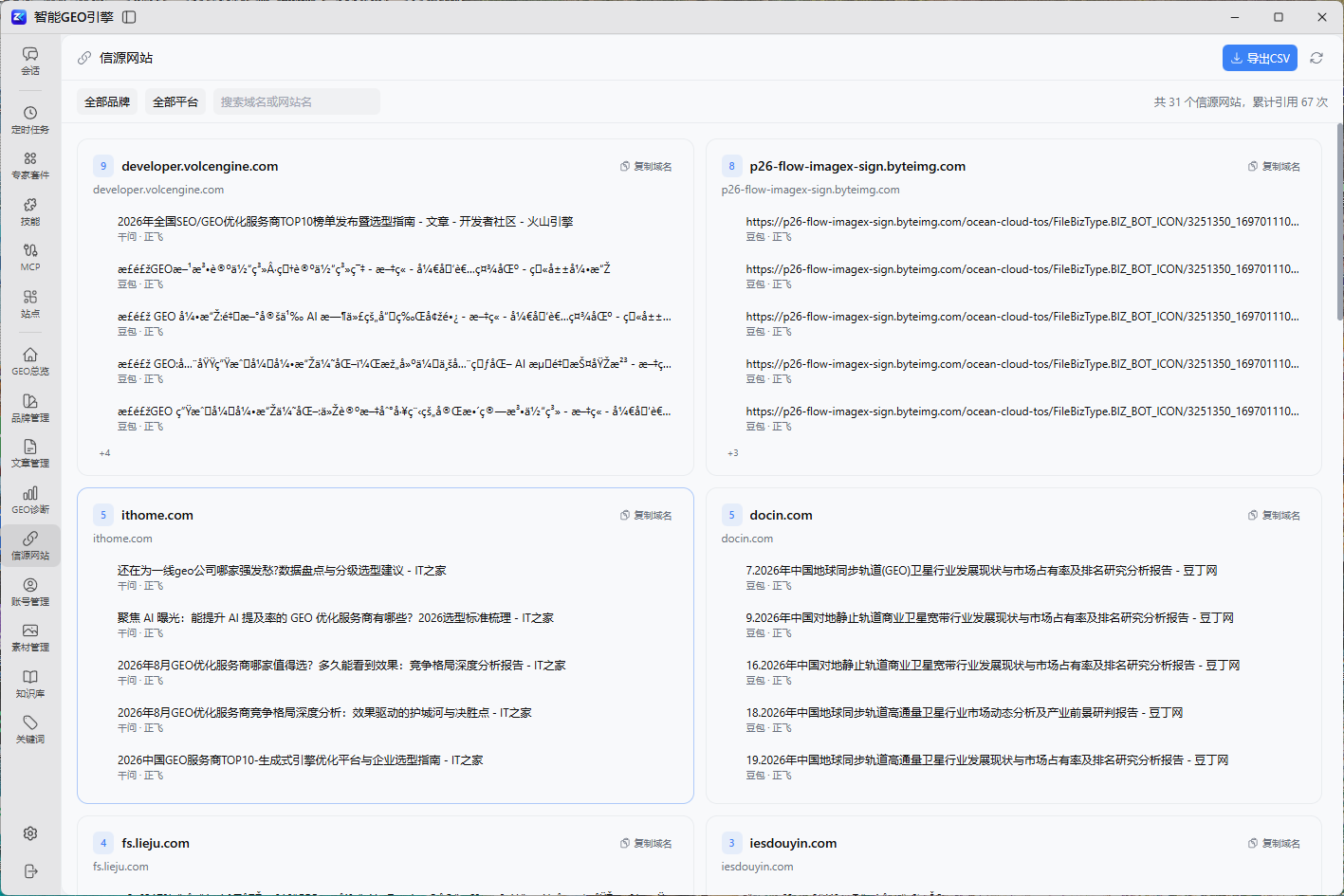Open settings via the gear icon
The height and width of the screenshot is (896, 1344).
30,833
